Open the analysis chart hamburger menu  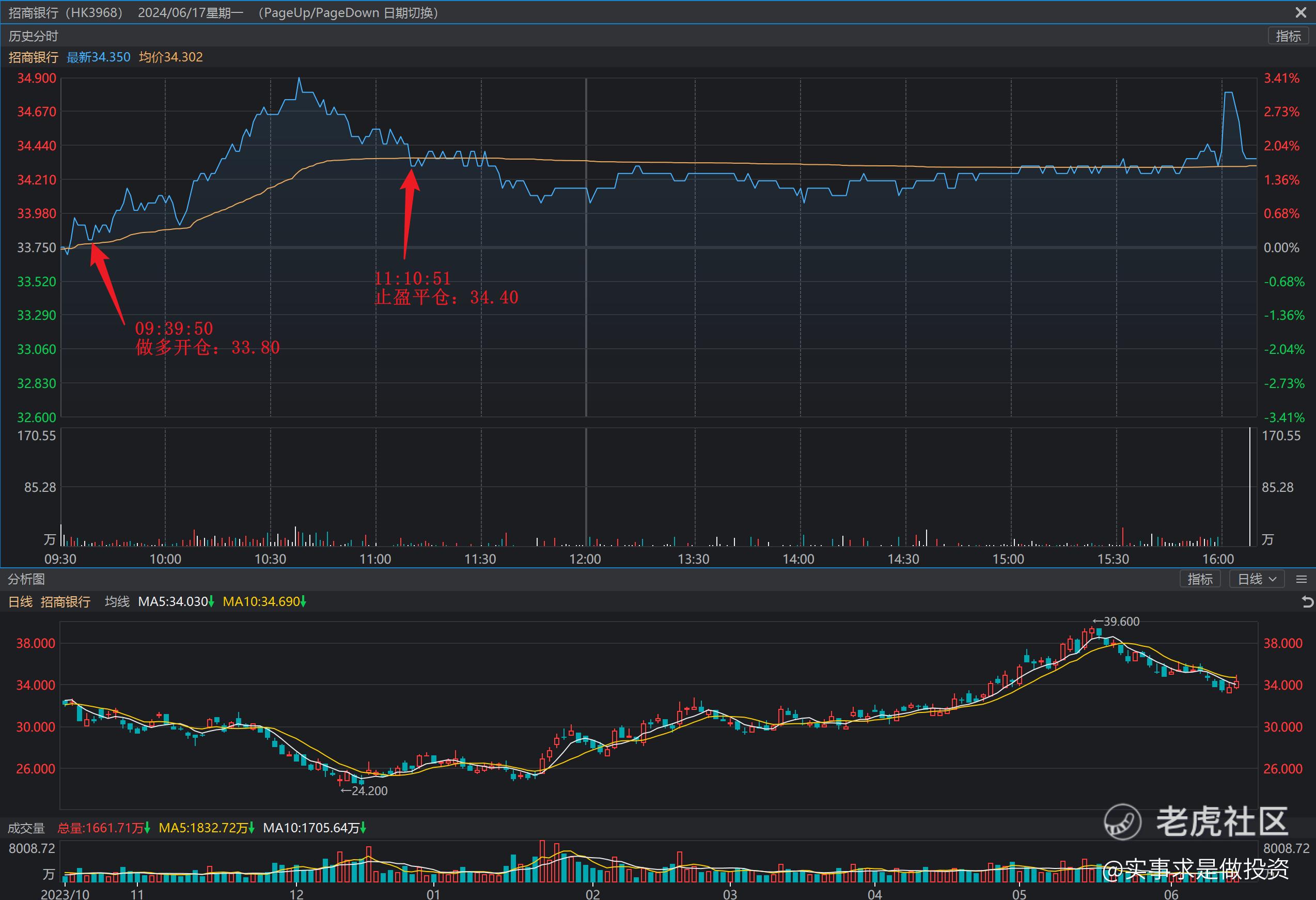tap(1301, 579)
